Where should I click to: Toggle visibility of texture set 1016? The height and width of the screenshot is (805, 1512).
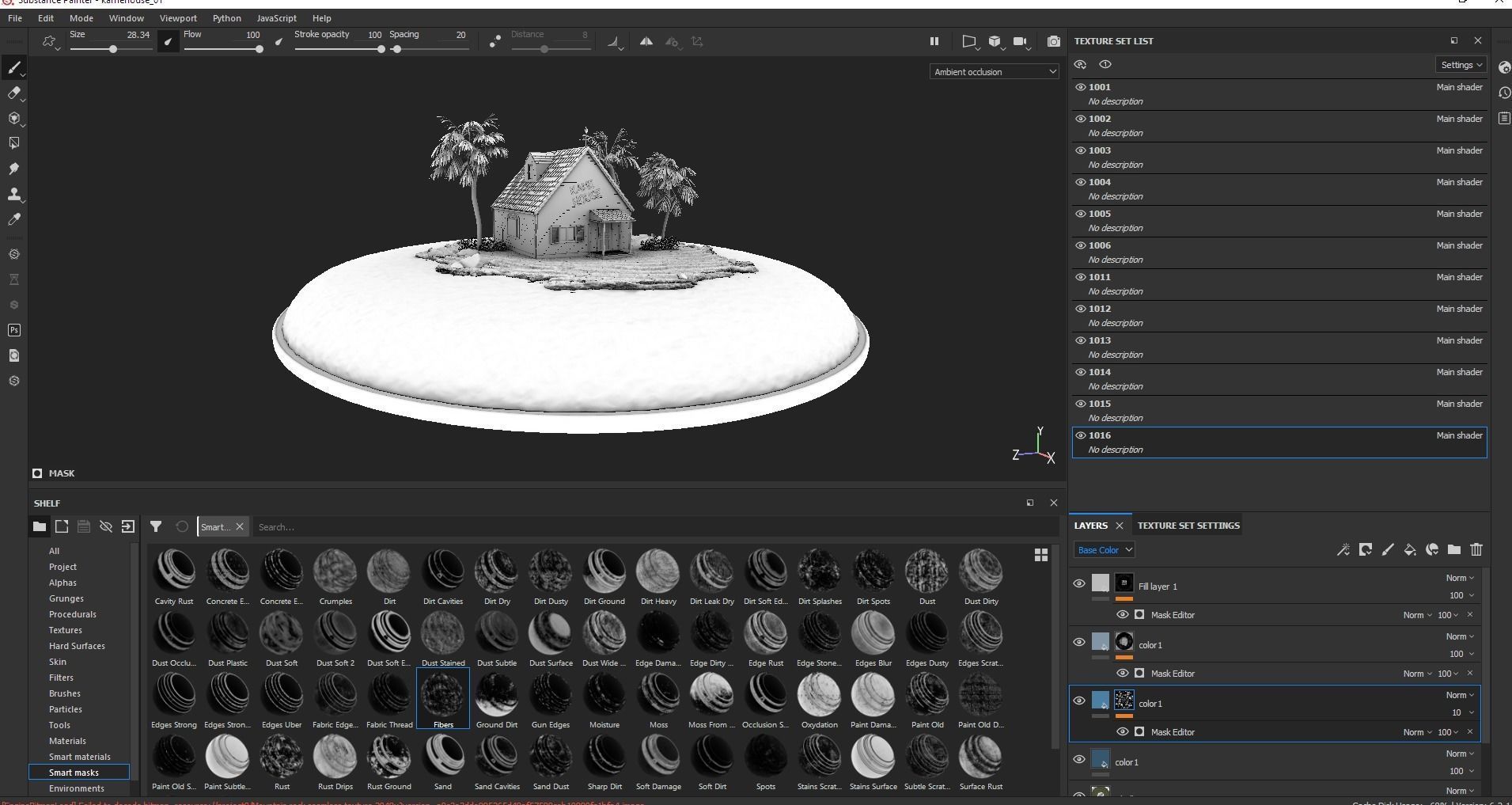click(x=1081, y=435)
